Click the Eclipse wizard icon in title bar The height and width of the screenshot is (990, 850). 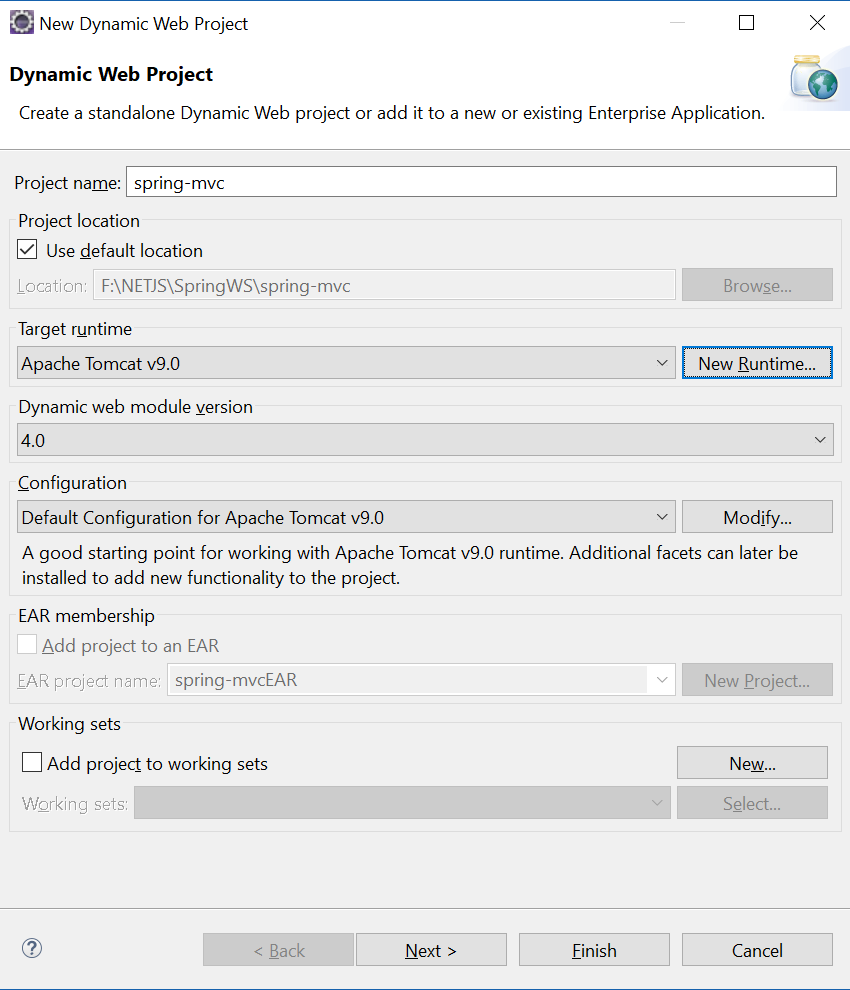[21, 21]
